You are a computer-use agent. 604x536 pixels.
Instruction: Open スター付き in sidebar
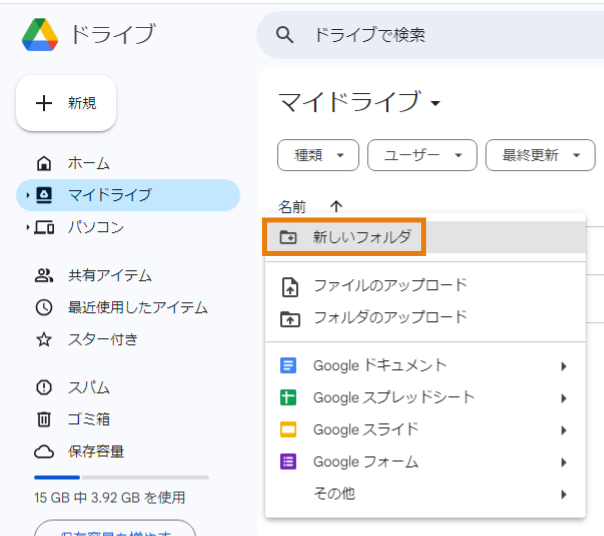pos(128,339)
